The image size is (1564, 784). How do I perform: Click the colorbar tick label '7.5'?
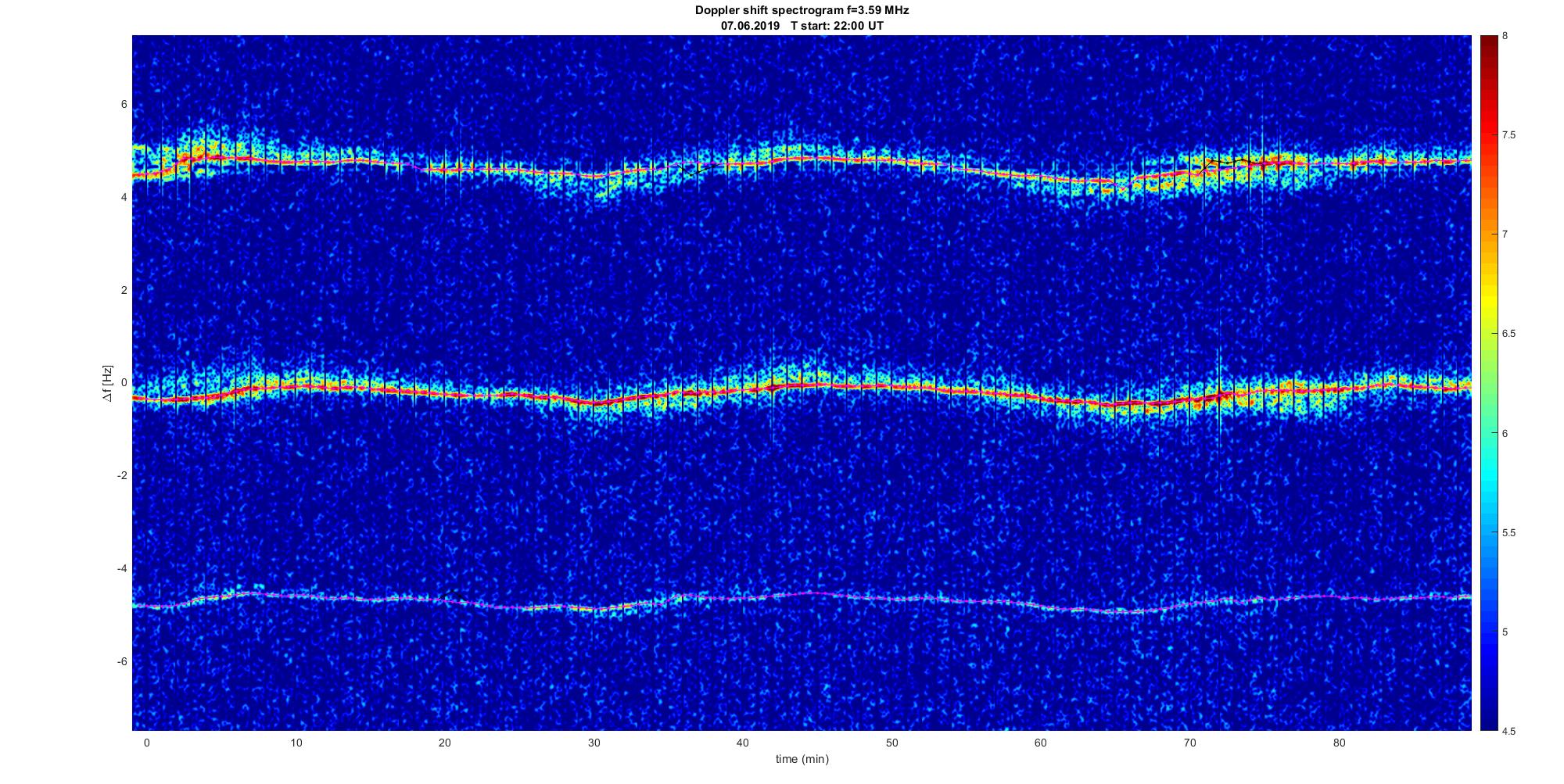pyautogui.click(x=1508, y=135)
